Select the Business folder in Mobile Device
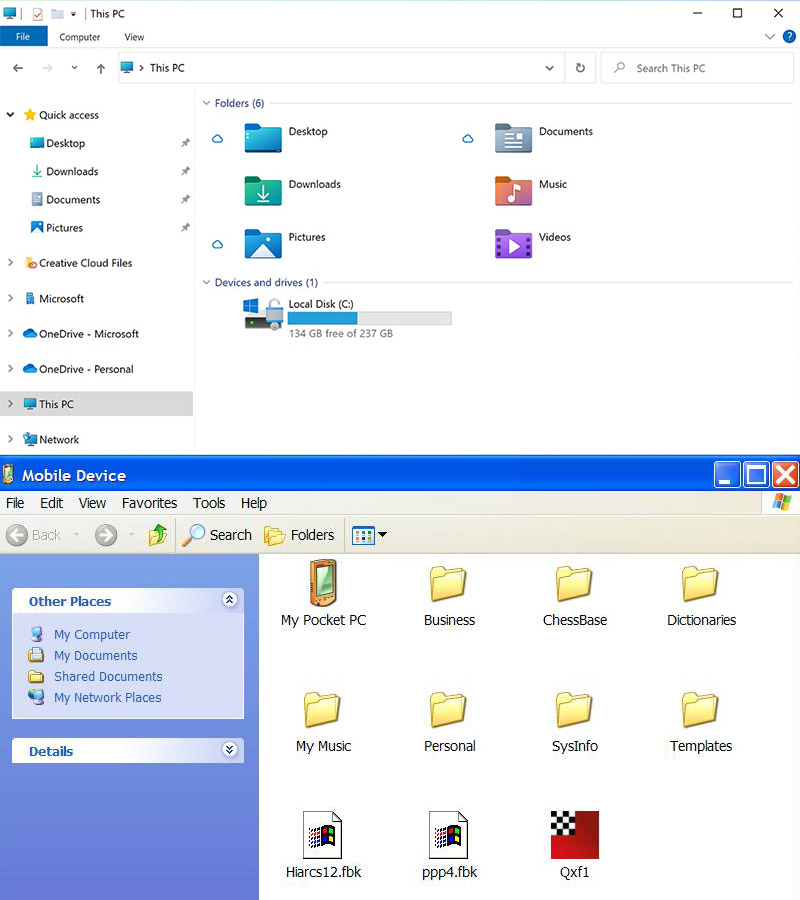Image resolution: width=800 pixels, height=900 pixels. [x=448, y=583]
